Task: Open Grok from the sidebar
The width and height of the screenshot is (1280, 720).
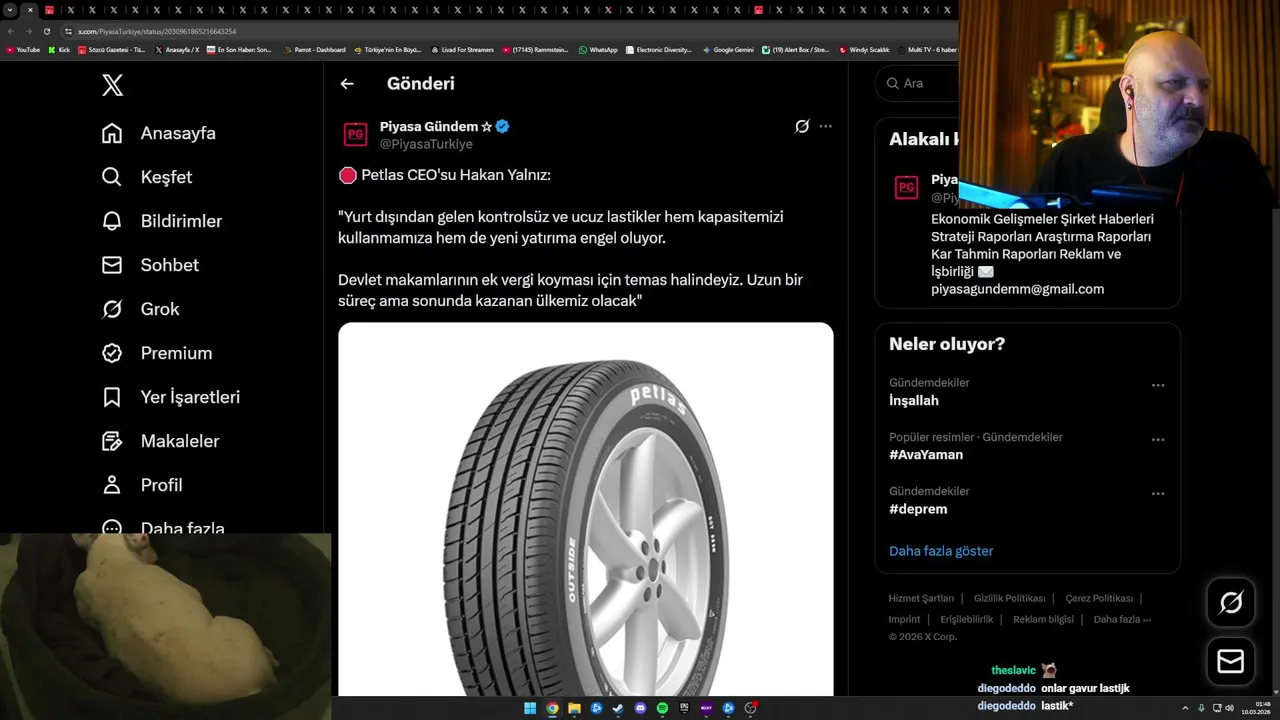Action: [x=141, y=309]
